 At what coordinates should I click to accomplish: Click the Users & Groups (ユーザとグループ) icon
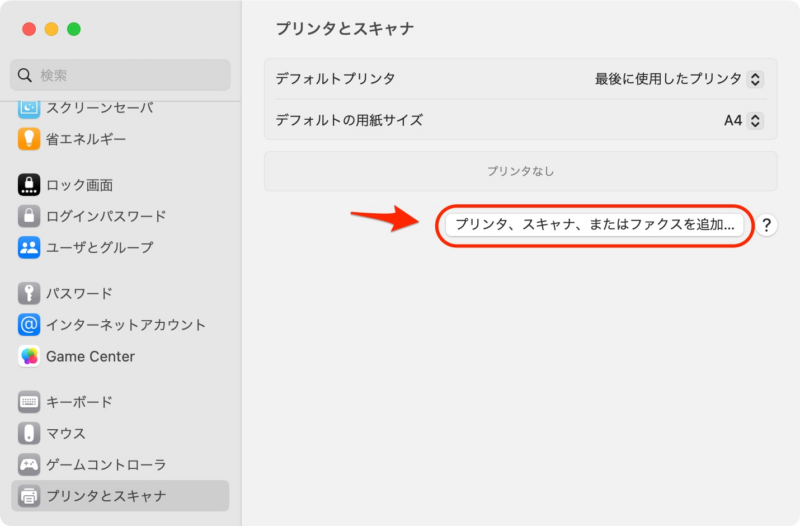(29, 247)
